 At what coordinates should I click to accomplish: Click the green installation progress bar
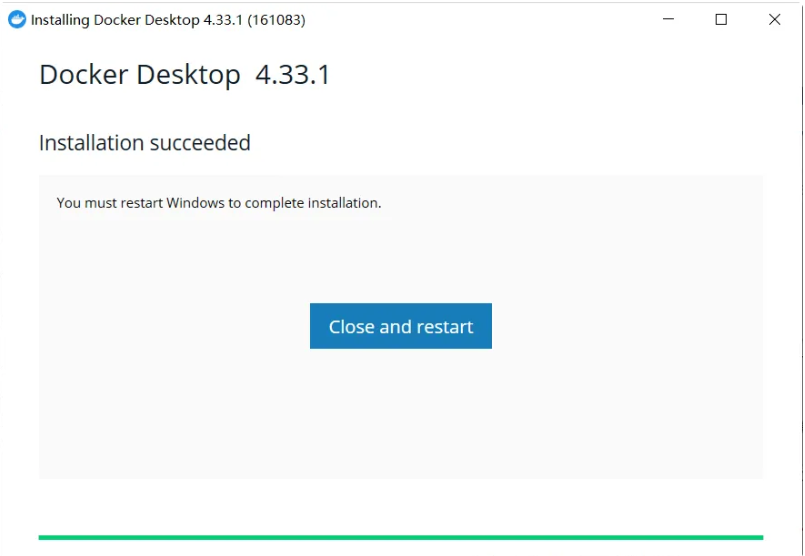(x=400, y=538)
